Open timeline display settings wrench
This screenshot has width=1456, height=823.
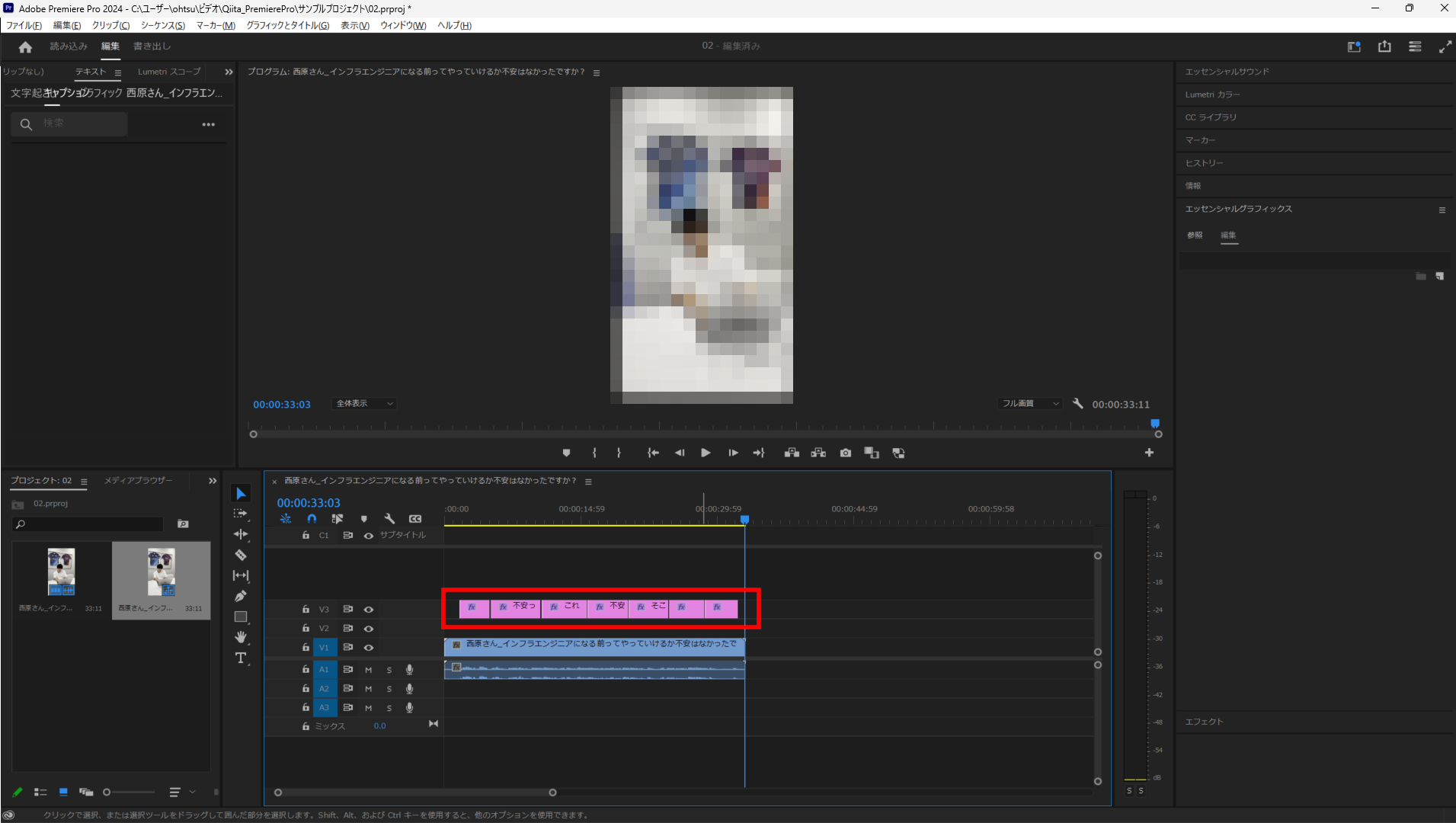(389, 519)
